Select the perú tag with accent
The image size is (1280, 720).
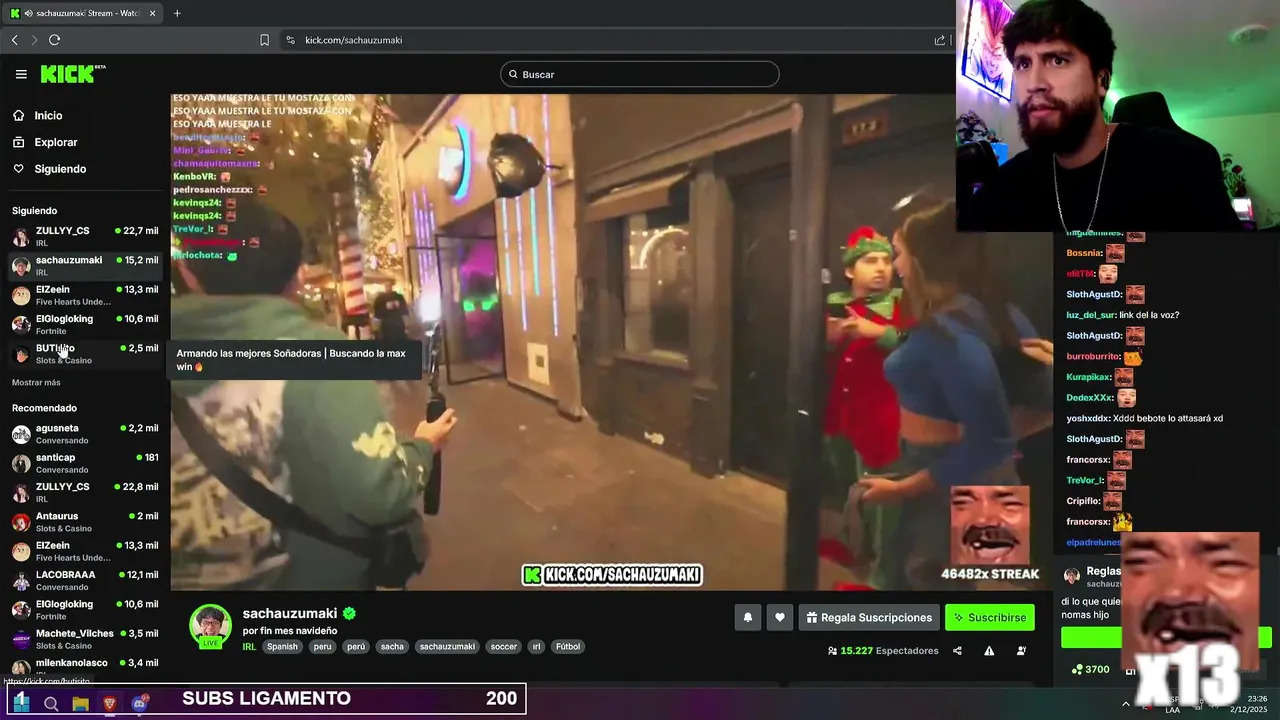pos(356,646)
